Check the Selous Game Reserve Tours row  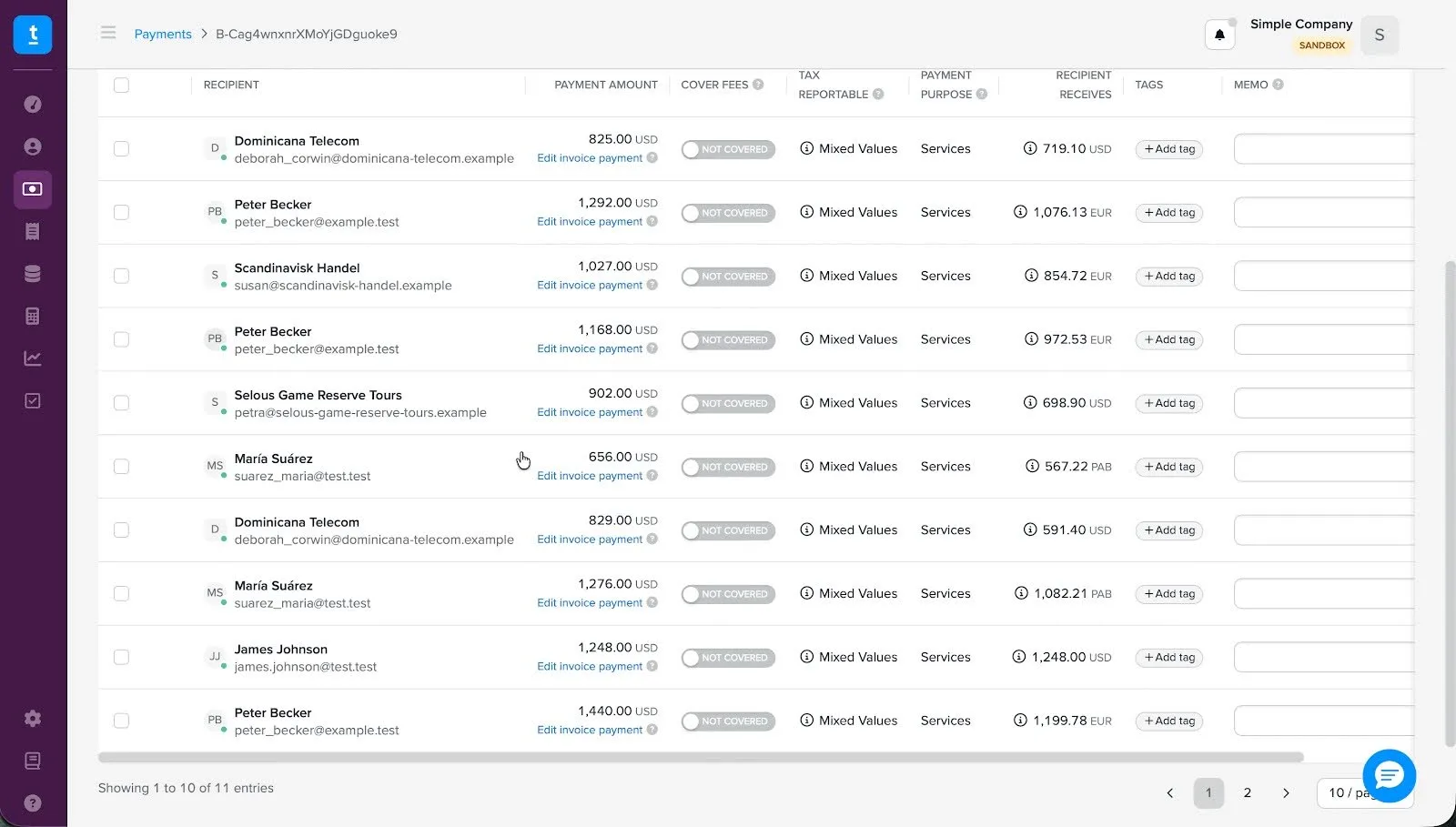(x=121, y=403)
